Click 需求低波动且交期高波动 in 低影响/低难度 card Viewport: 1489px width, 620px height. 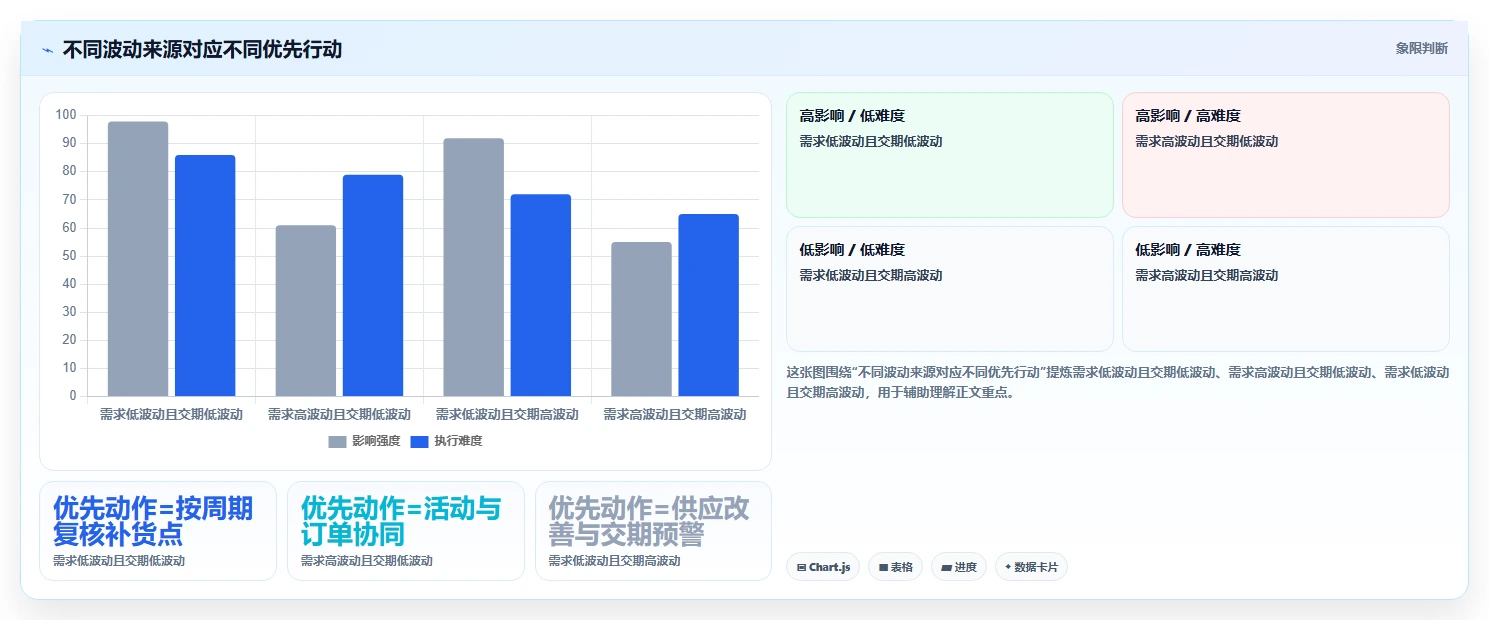pos(871,275)
